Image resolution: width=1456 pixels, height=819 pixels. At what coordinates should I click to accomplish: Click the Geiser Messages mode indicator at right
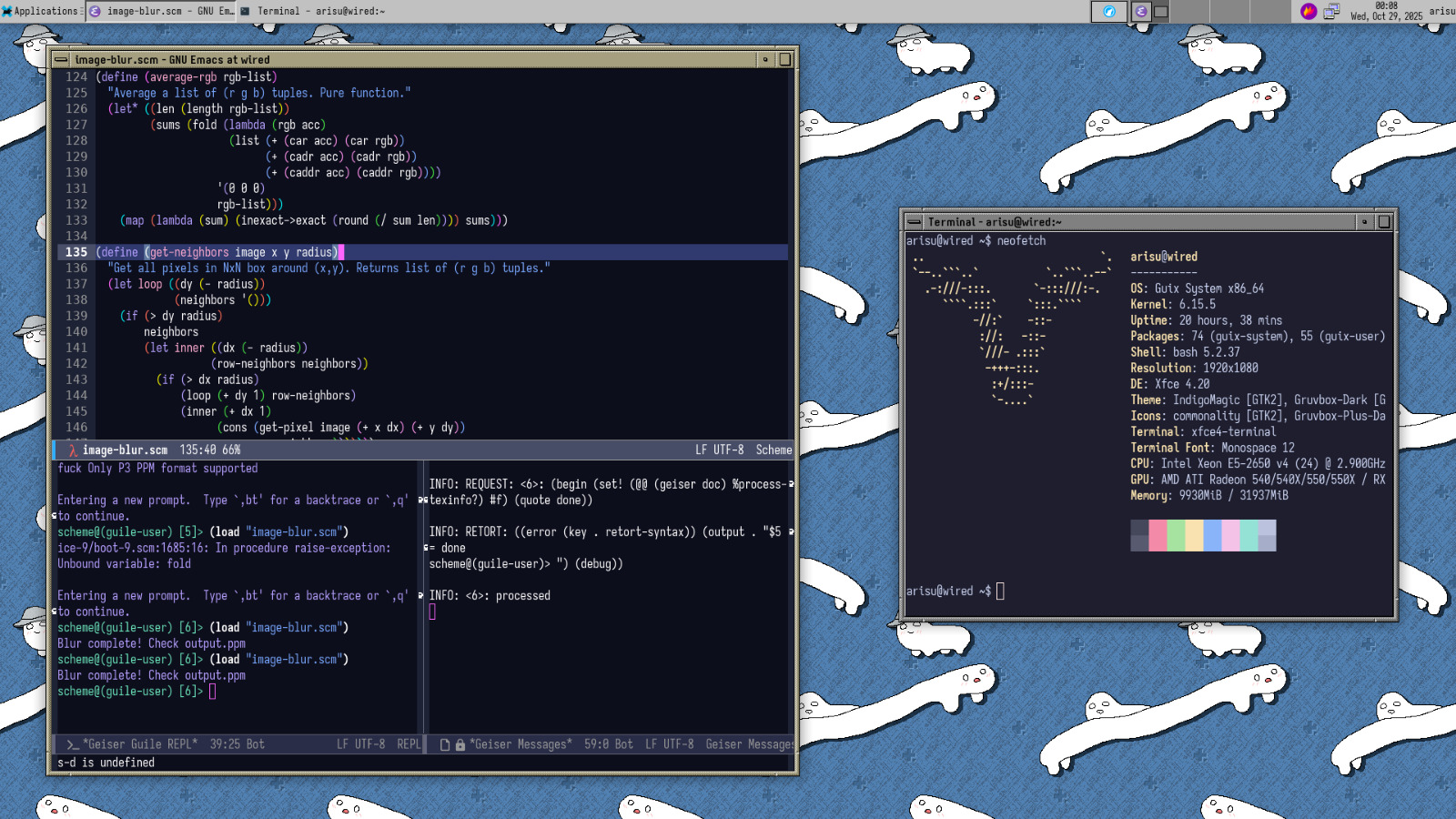click(749, 744)
